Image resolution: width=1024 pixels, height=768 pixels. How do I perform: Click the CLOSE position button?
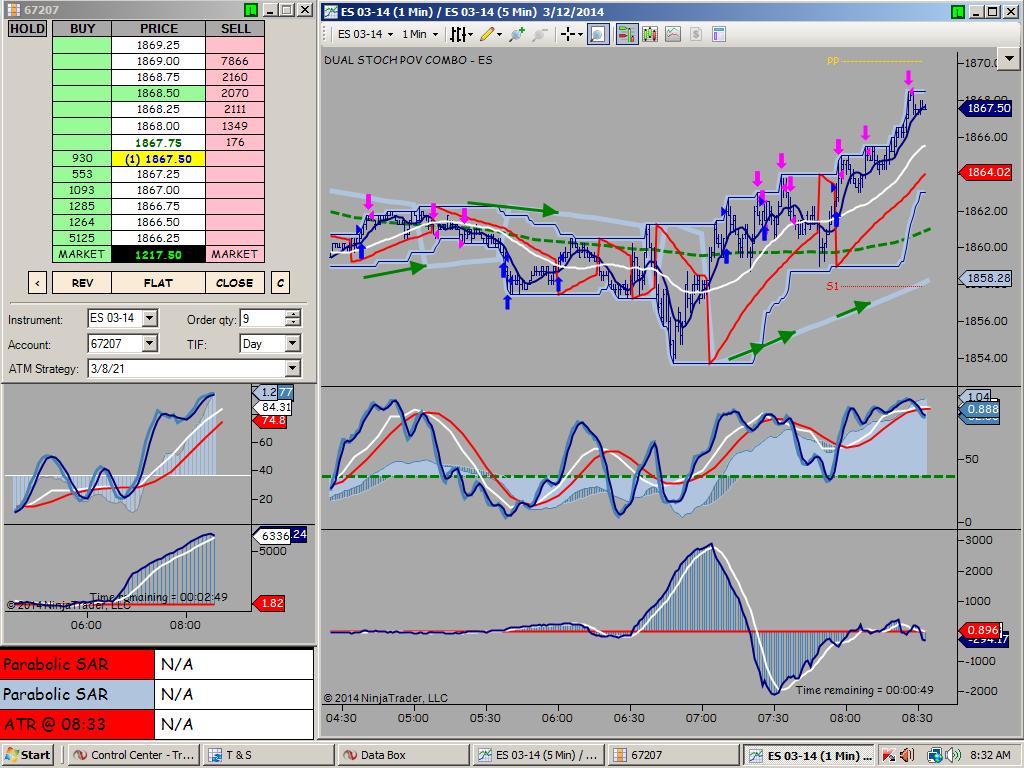(x=234, y=283)
